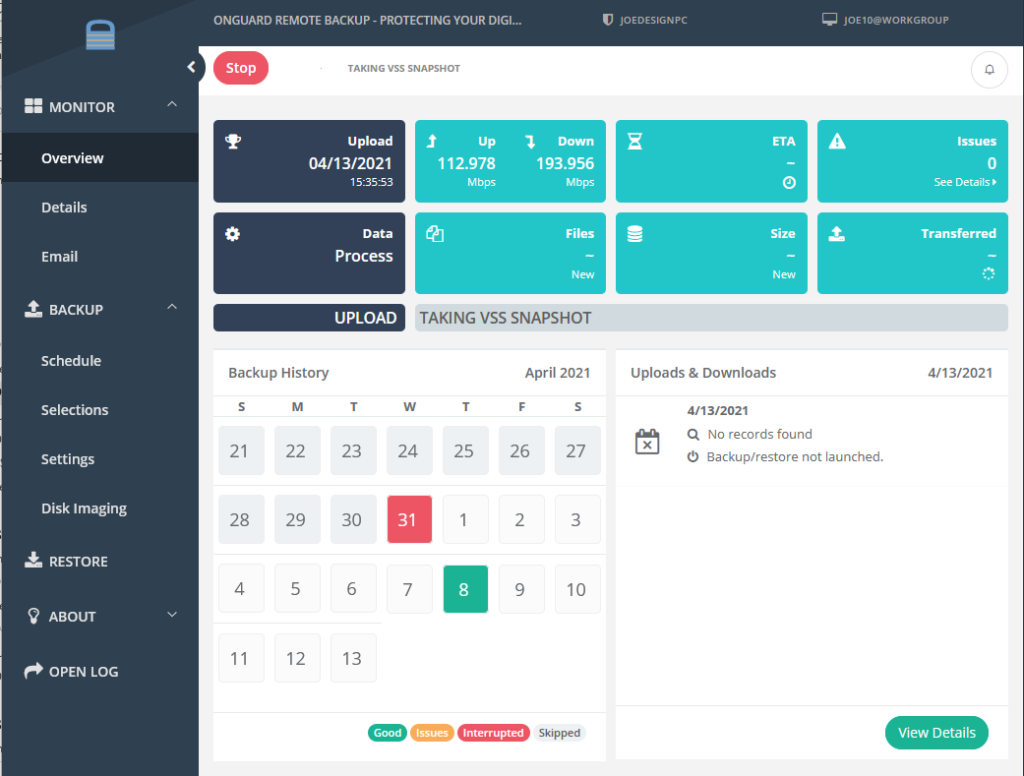
Task: Open the notification bell
Action: pos(989,69)
